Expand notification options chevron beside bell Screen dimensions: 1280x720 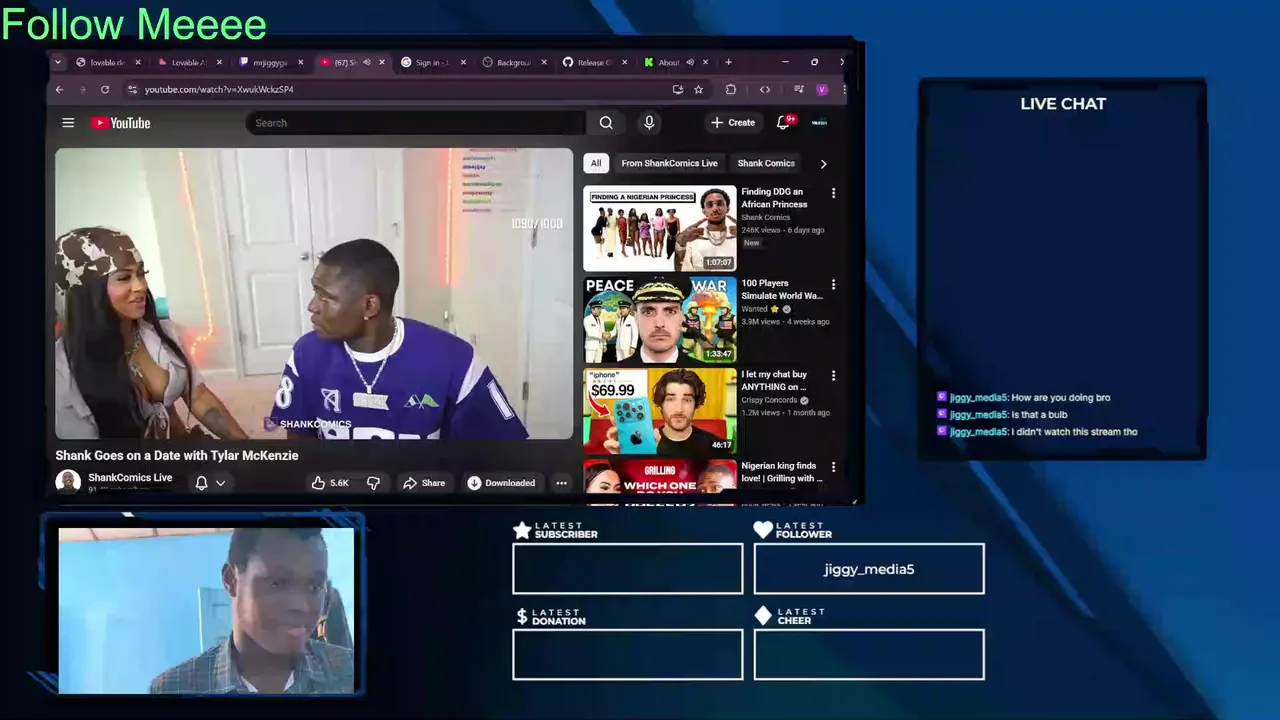220,483
